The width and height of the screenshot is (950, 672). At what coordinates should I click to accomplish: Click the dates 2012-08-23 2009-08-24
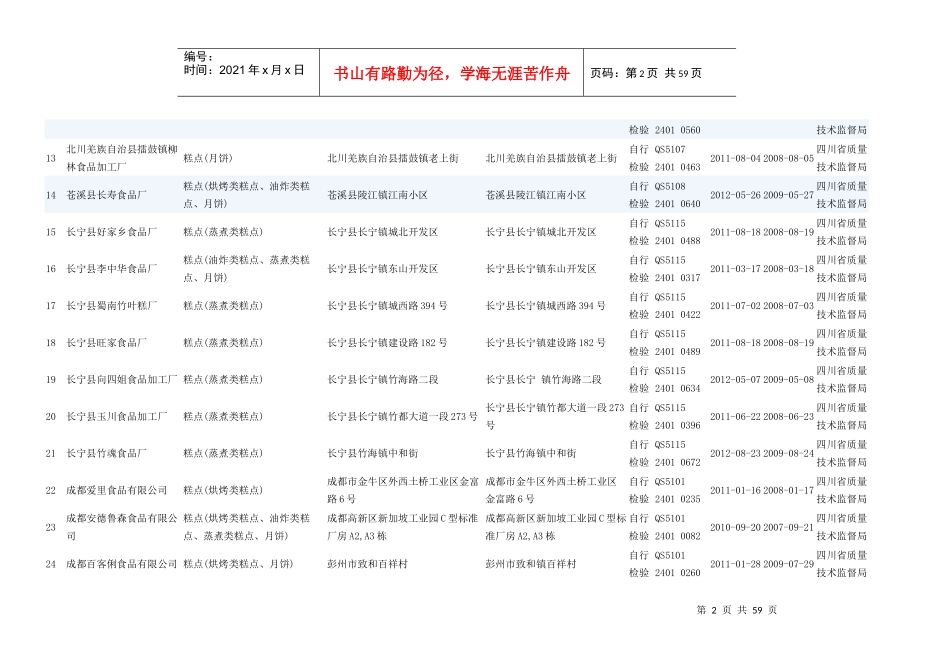pyautogui.click(x=762, y=453)
